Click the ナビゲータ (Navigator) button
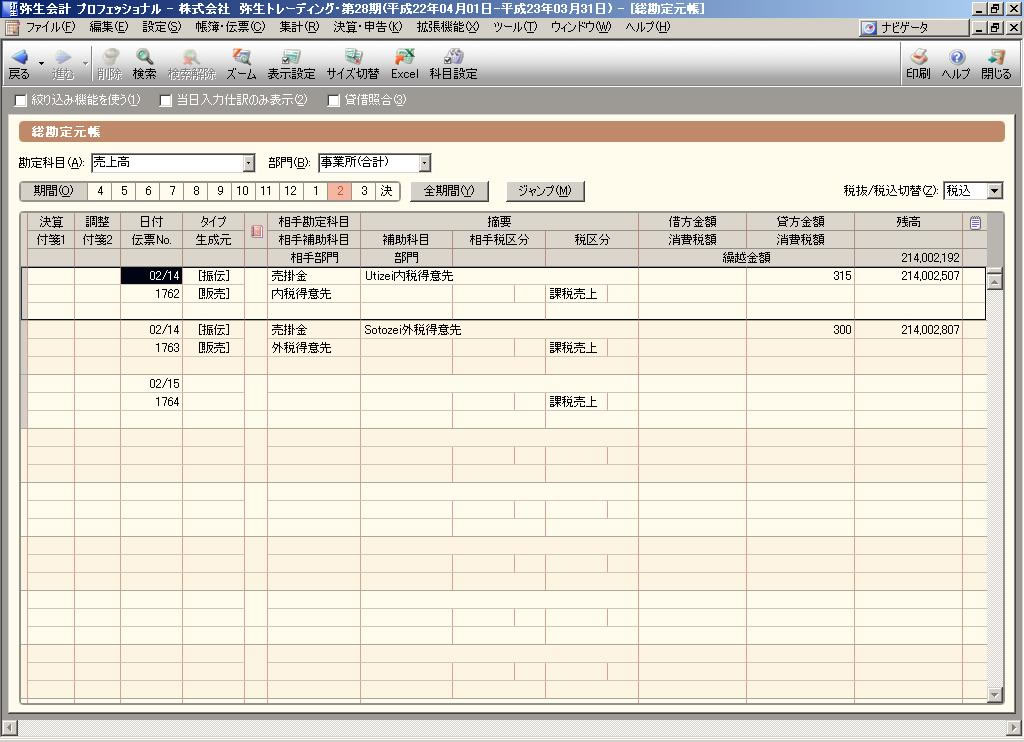 pos(914,27)
